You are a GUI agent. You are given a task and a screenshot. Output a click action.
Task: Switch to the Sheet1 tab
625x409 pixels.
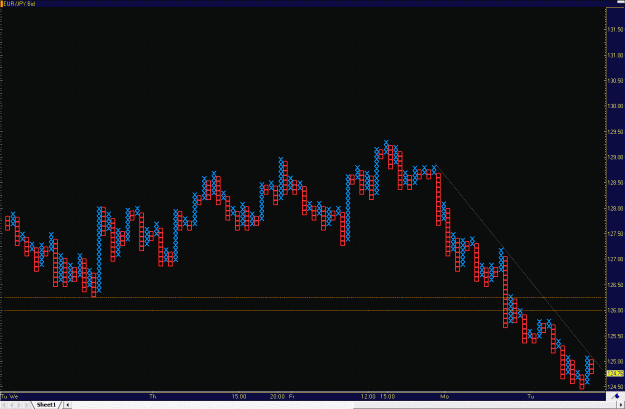(x=46, y=405)
